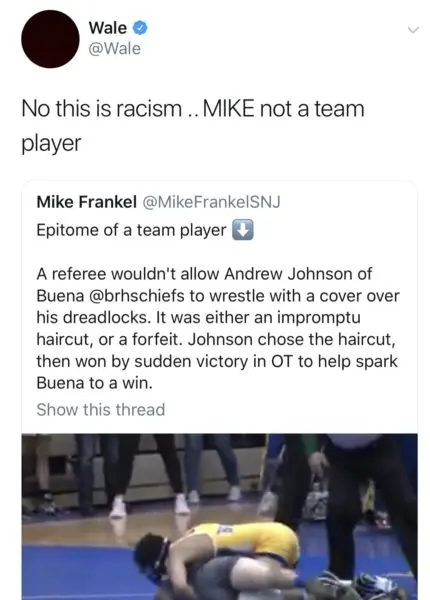Click the tweet text 'No this is racism'
Image resolution: width=430 pixels, height=600 pixels.
click(101, 109)
